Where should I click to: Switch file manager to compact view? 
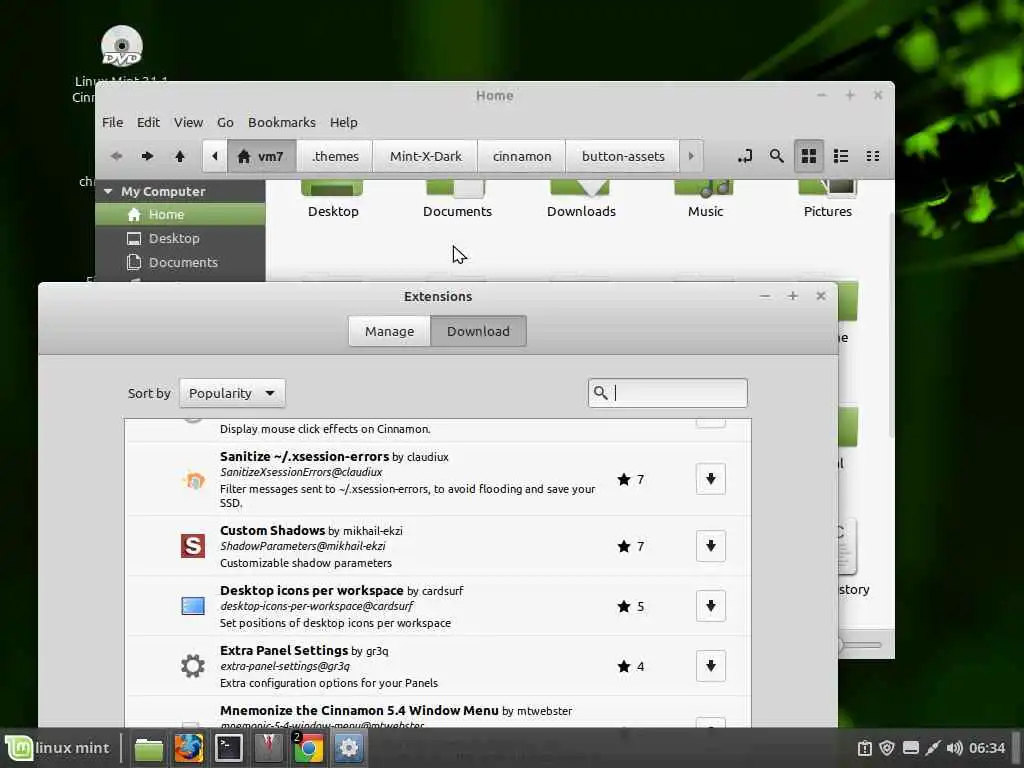click(872, 156)
